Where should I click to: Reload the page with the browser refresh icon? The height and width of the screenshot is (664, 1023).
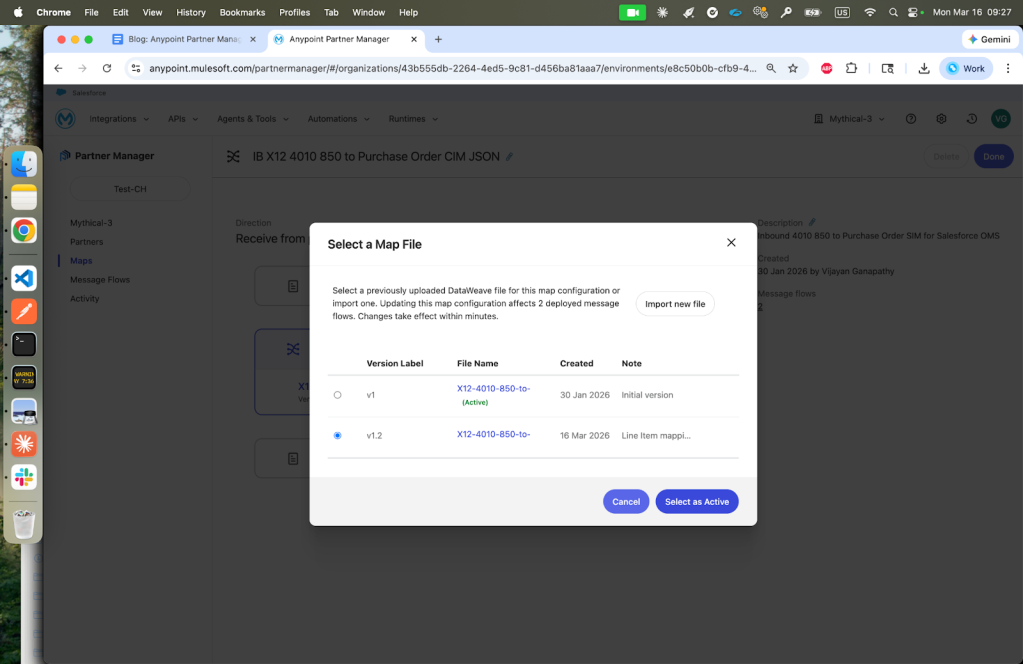[x=107, y=68]
